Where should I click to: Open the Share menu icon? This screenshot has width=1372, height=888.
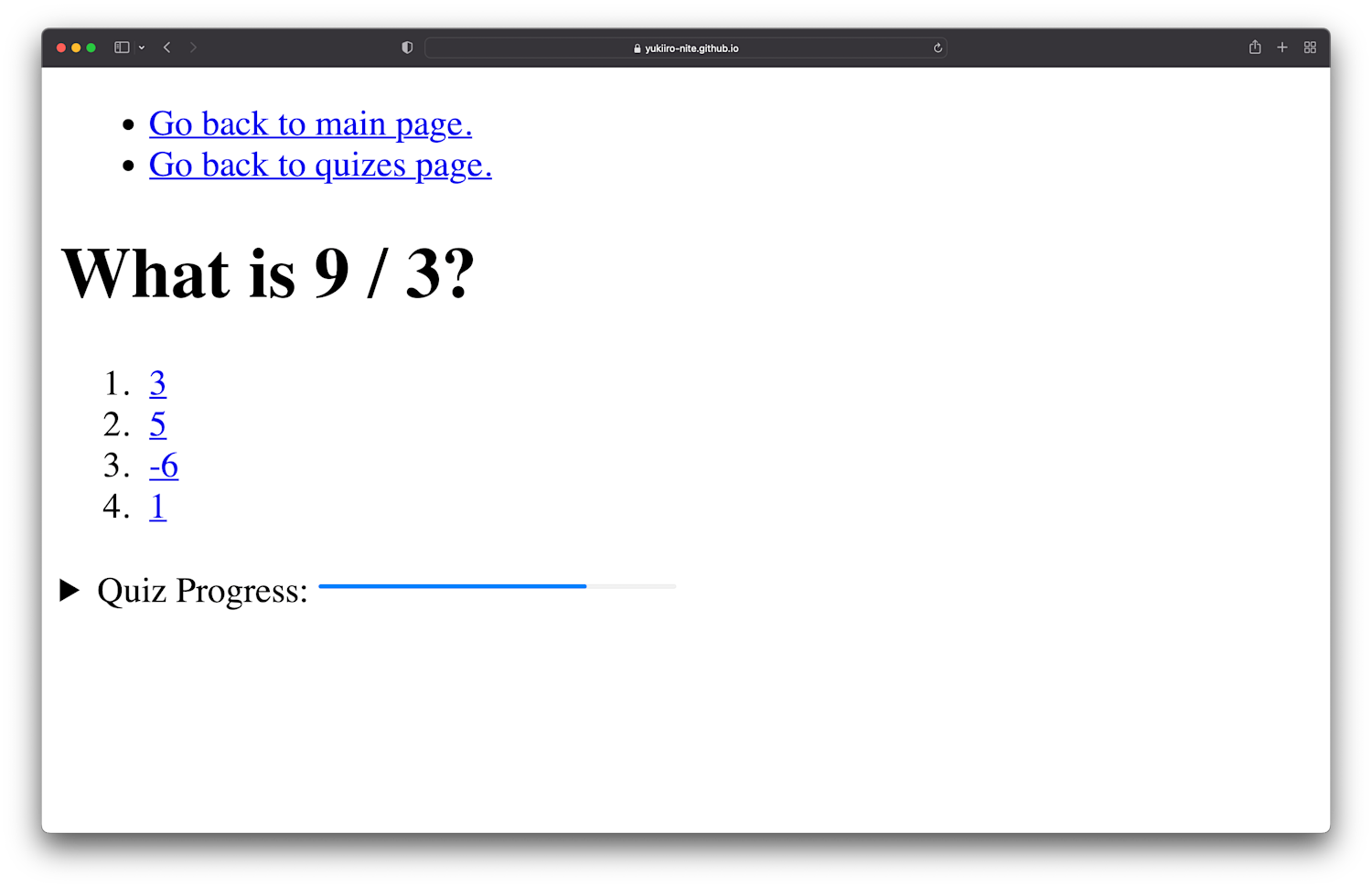pyautogui.click(x=1255, y=47)
